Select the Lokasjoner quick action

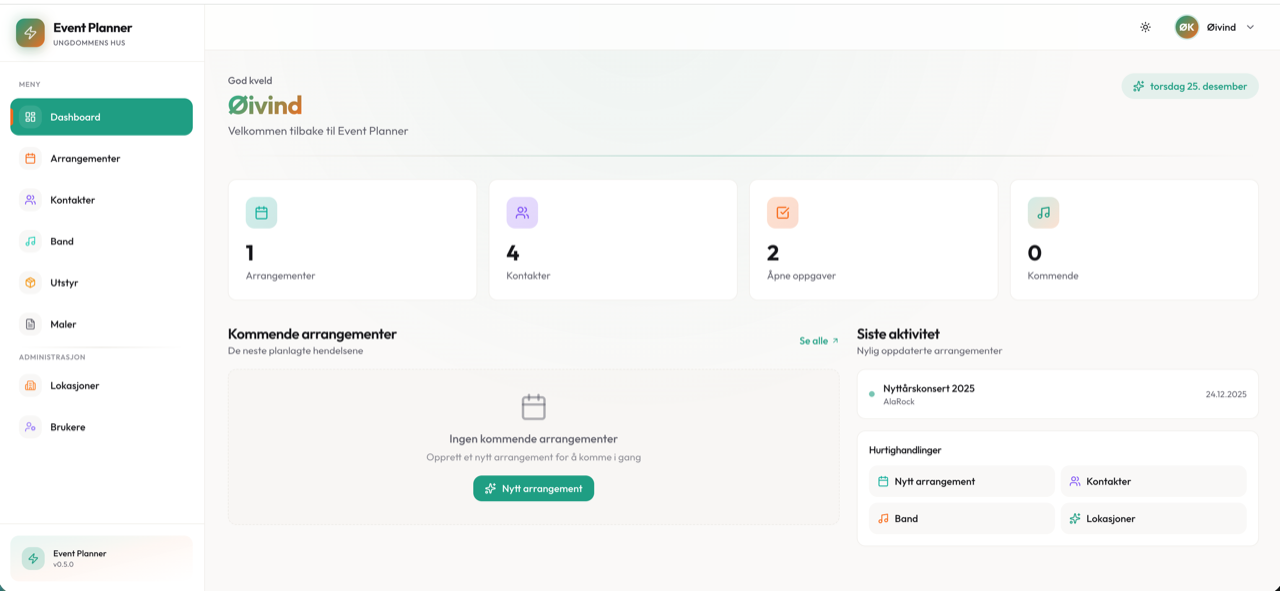coord(1153,519)
